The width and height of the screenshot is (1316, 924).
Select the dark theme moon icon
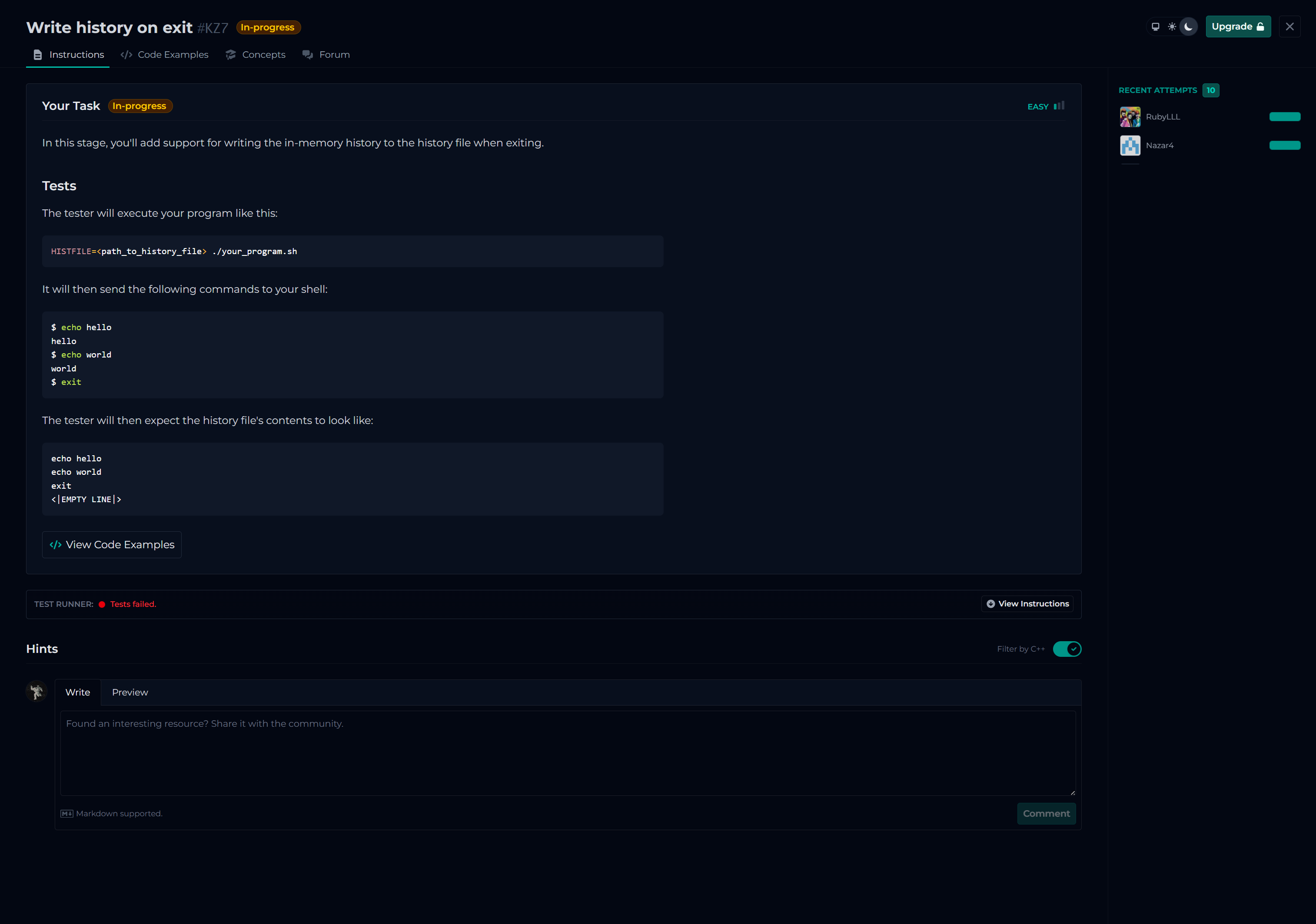1189,27
